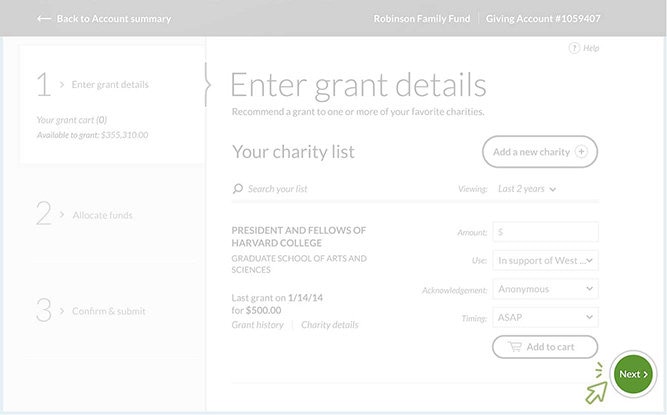This screenshot has width=667, height=415.
Task: Open the Viewing Last 2 years dropdown
Action: tap(527, 189)
